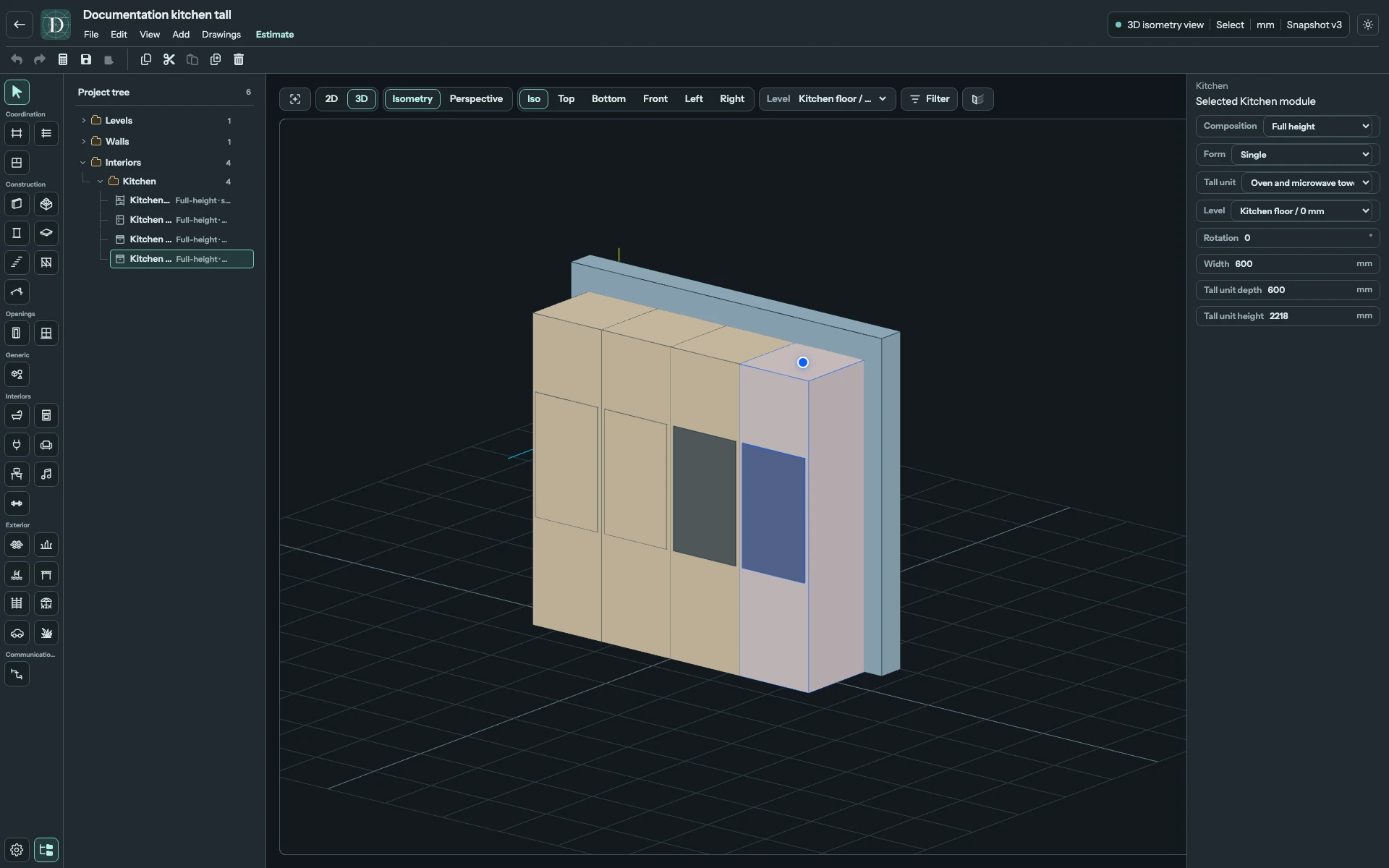Select the communication route tool
This screenshot has height=868, width=1389.
point(17,674)
